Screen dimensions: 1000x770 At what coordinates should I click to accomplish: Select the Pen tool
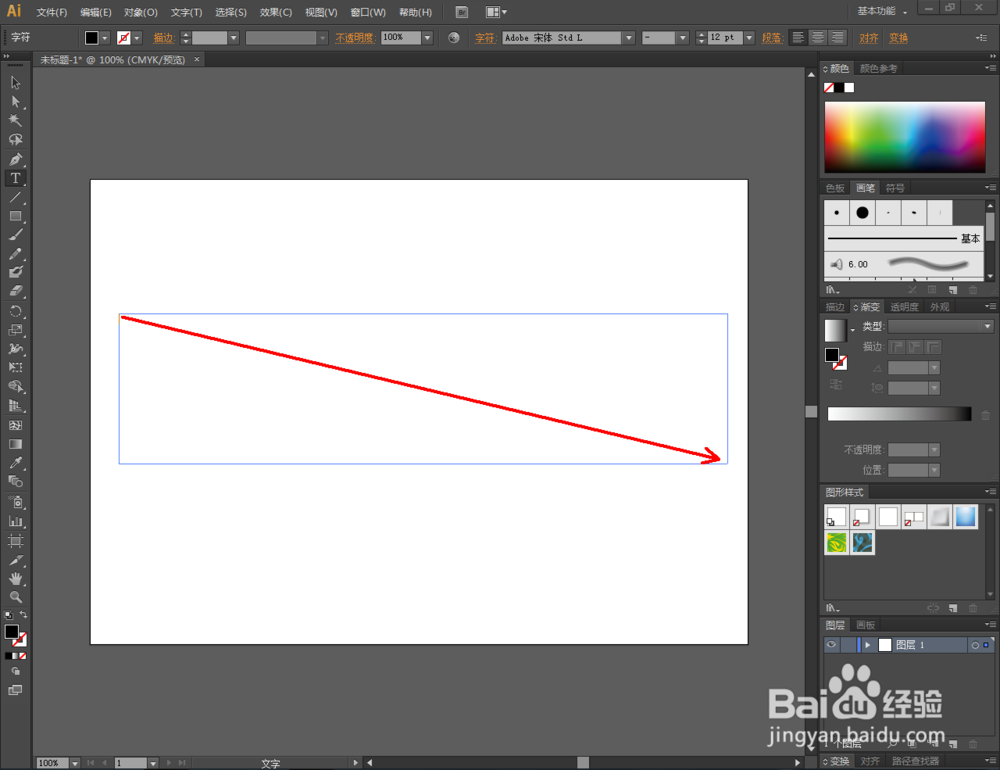(15, 159)
